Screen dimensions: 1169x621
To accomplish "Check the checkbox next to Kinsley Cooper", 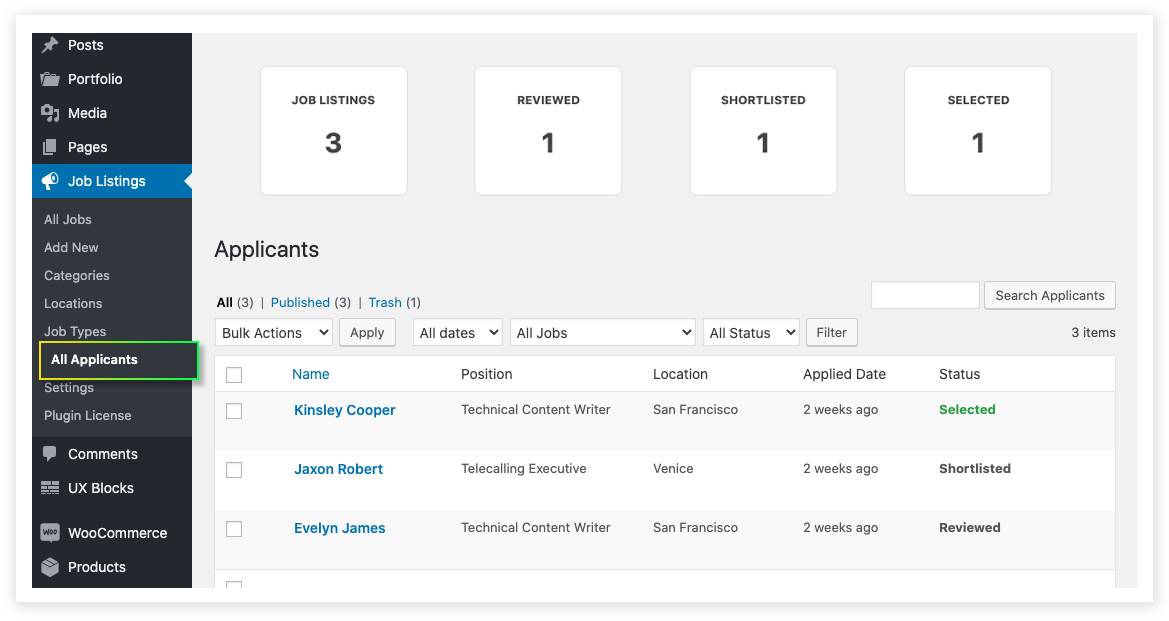I will [x=234, y=410].
